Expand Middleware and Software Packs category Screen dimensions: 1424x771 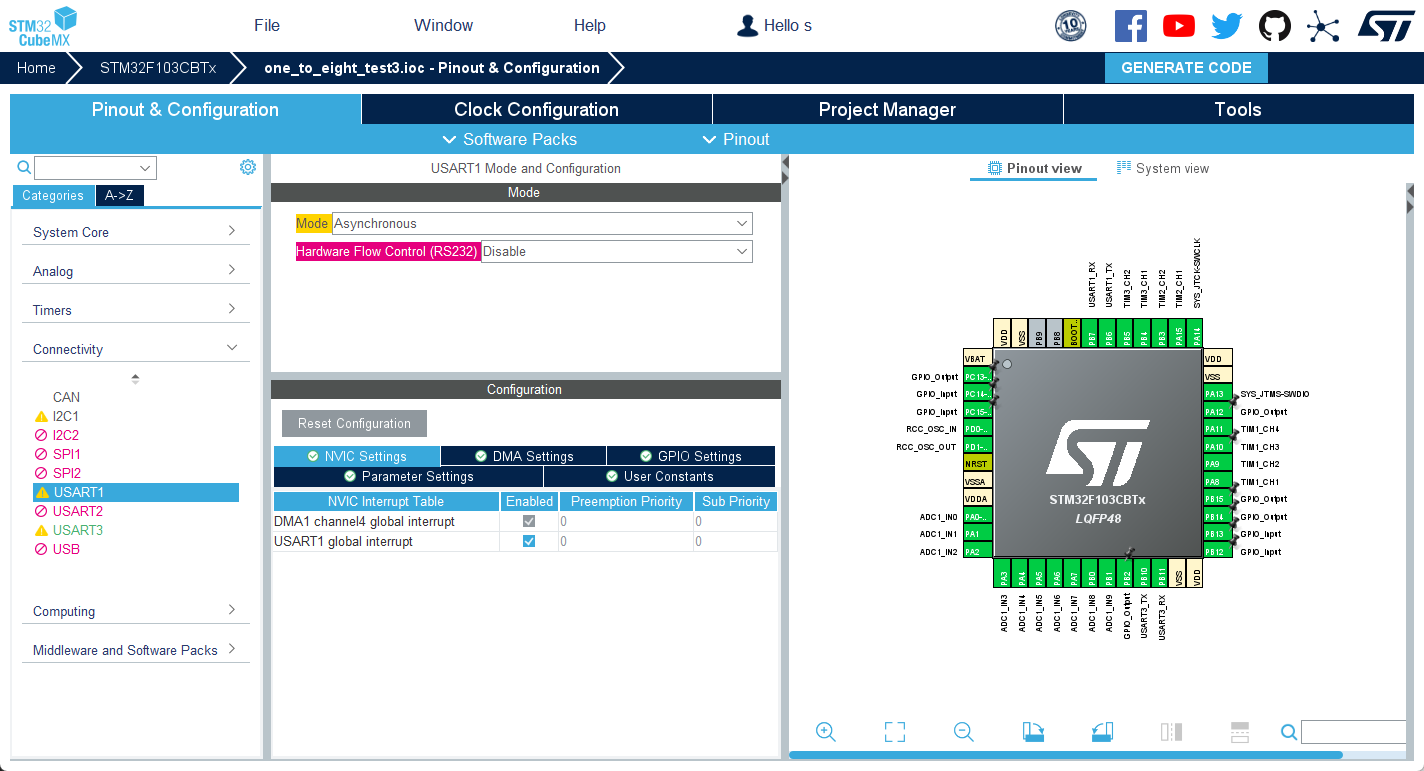(136, 650)
